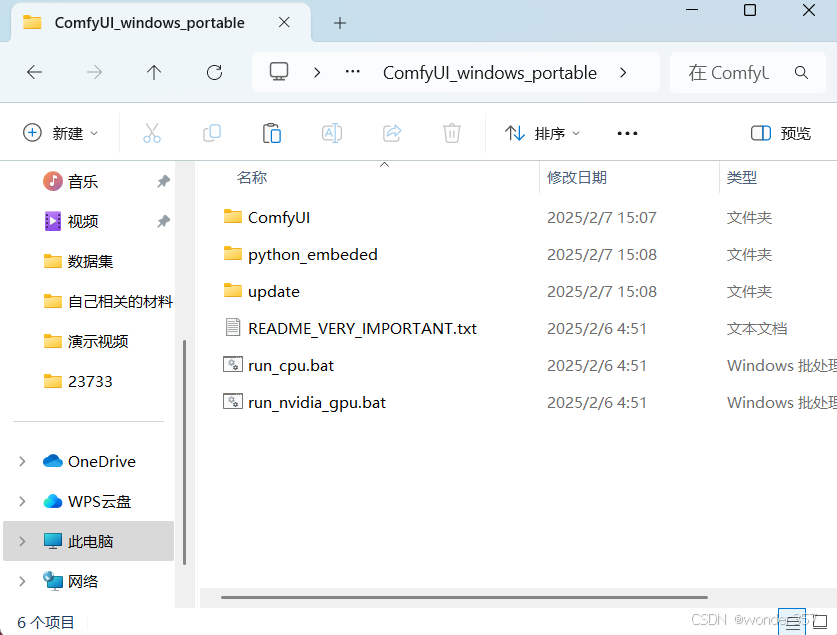Click the Share toolbar icon
837x635 pixels.
point(392,133)
